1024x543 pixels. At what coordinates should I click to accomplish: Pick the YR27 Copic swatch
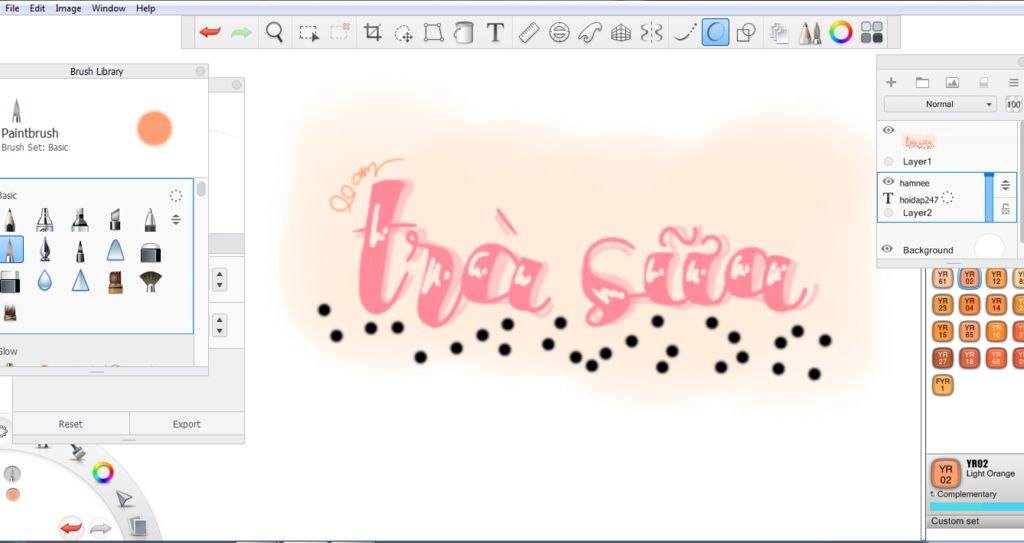tap(942, 357)
